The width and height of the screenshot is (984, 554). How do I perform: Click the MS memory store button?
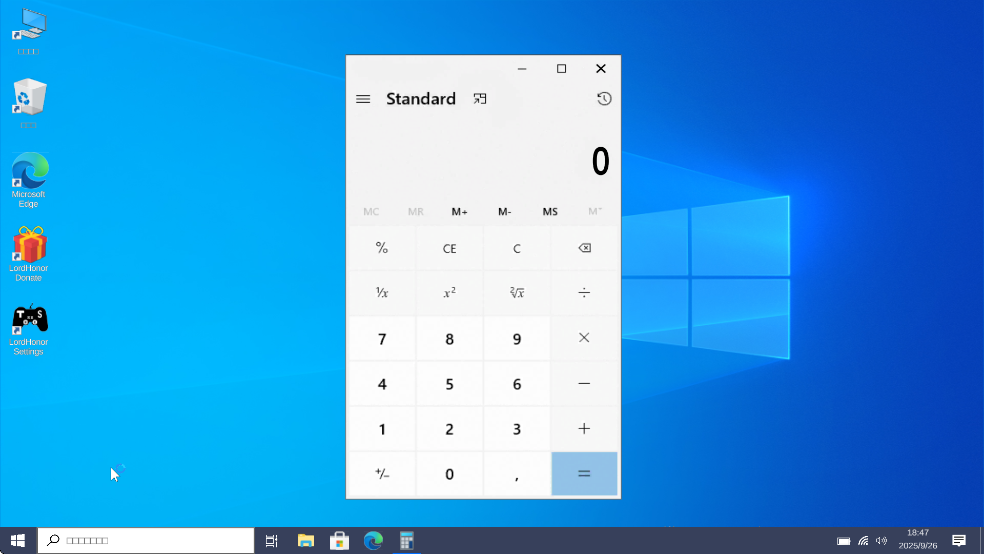tap(550, 212)
